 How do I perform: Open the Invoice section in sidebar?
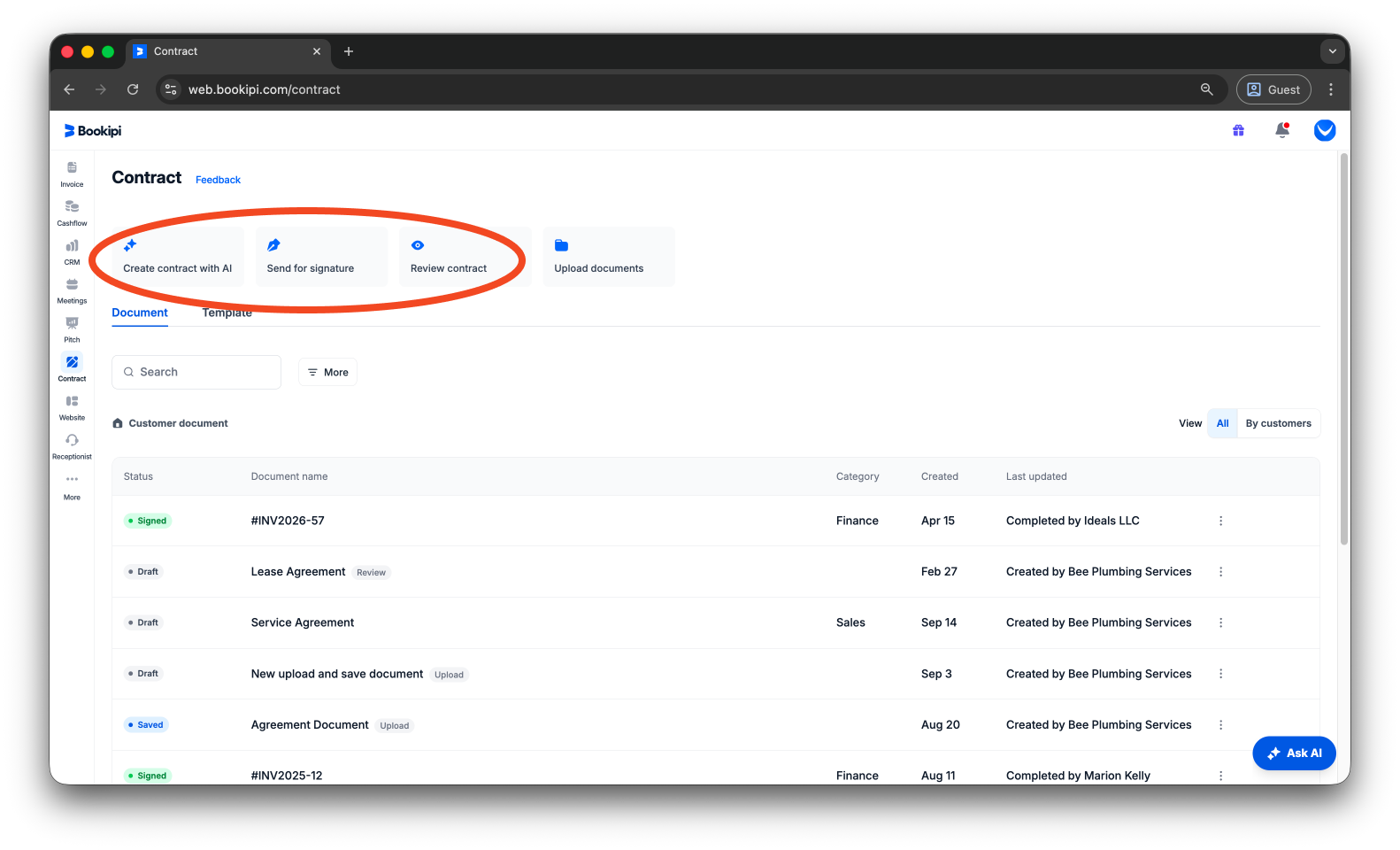point(72,174)
